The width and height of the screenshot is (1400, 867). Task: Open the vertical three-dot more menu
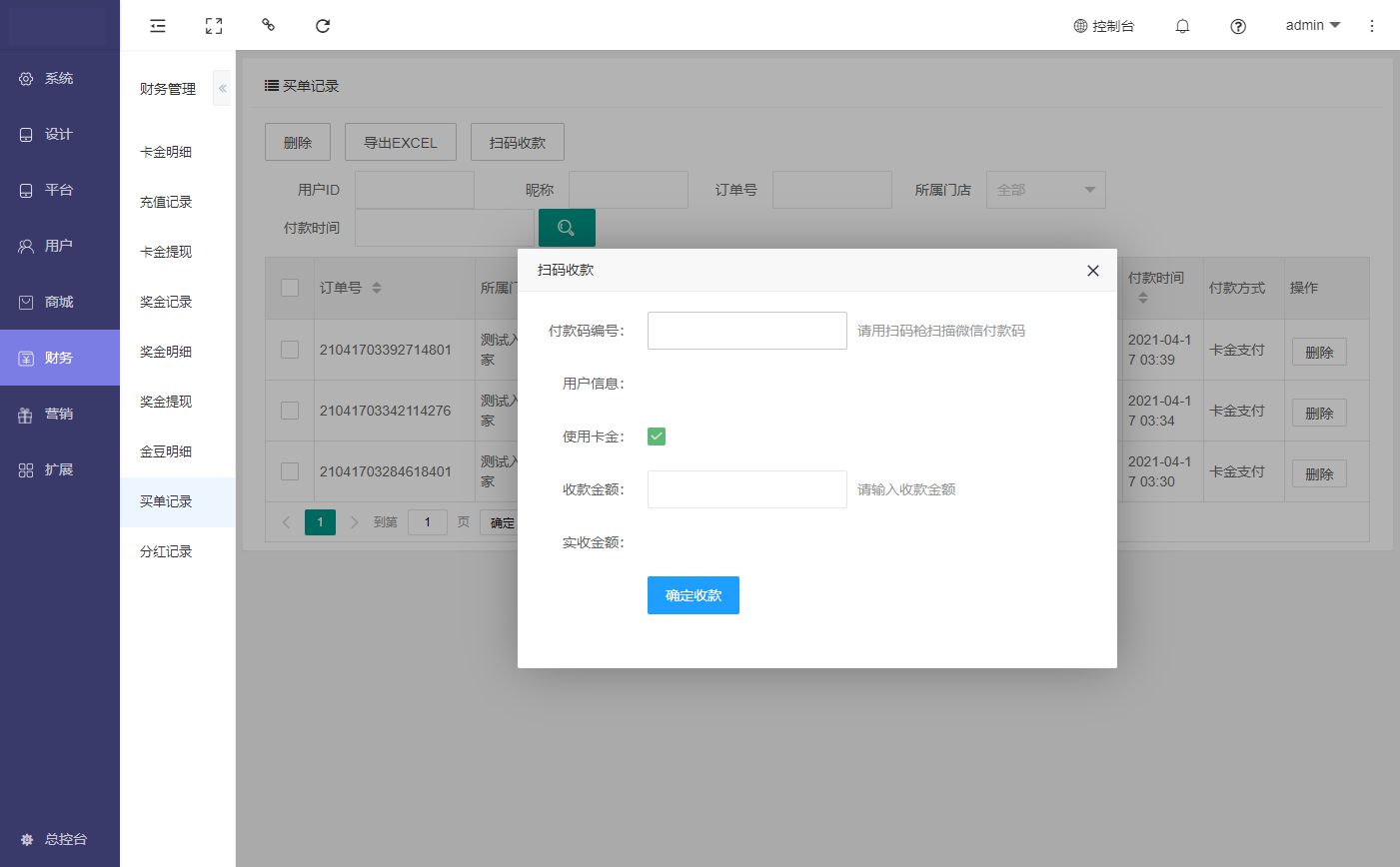1372,26
